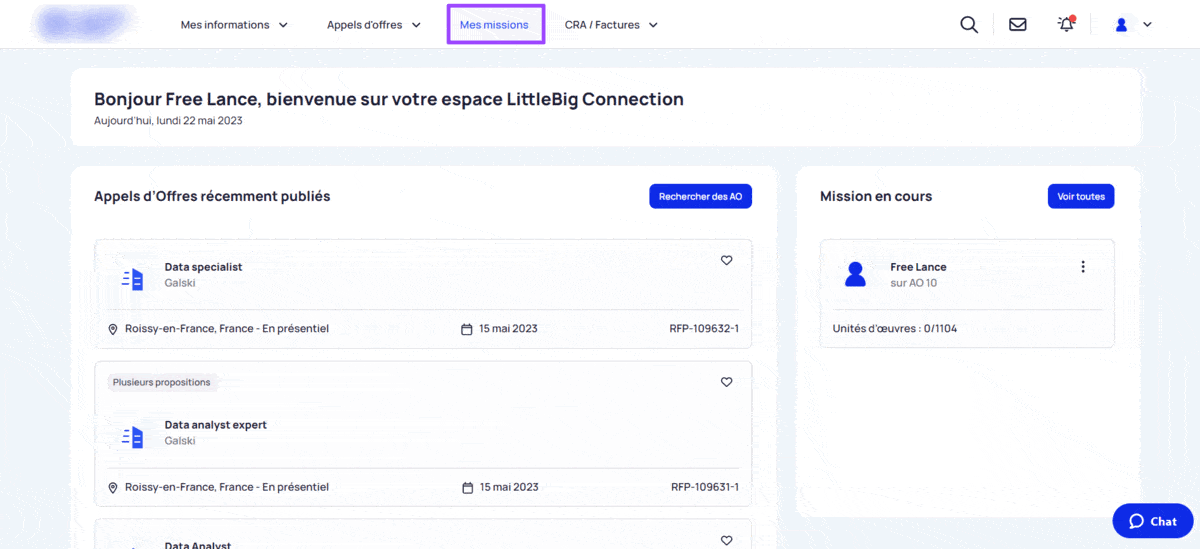Favorite the Data analyst expert offer heart
This screenshot has width=1200, height=549.
click(x=727, y=382)
